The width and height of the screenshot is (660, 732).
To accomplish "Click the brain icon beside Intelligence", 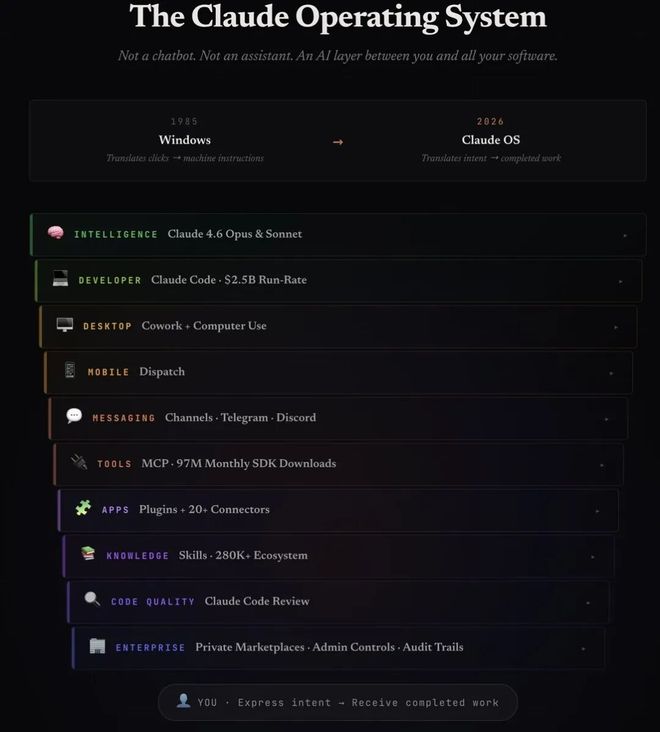I will coord(56,233).
